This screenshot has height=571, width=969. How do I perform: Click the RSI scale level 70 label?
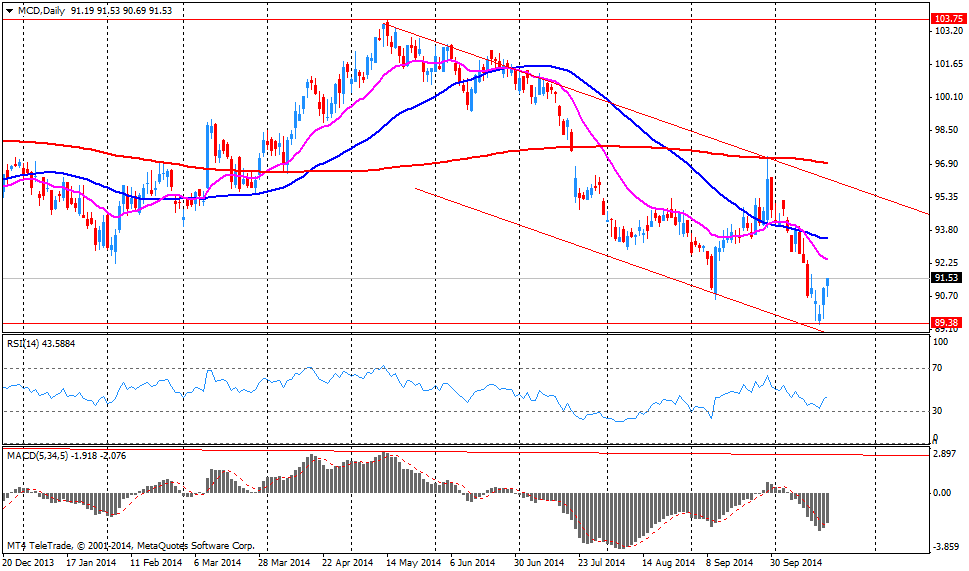coord(938,368)
